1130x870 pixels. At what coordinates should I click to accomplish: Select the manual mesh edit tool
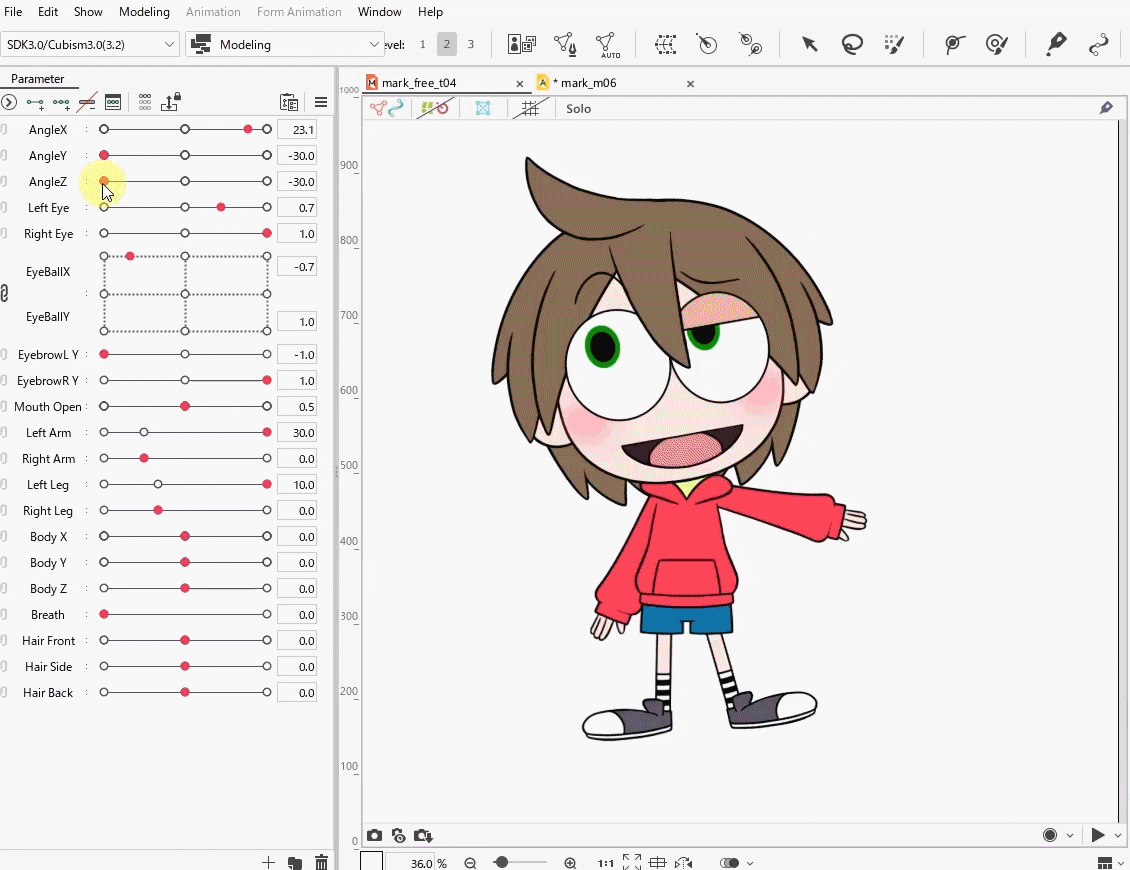click(564, 45)
